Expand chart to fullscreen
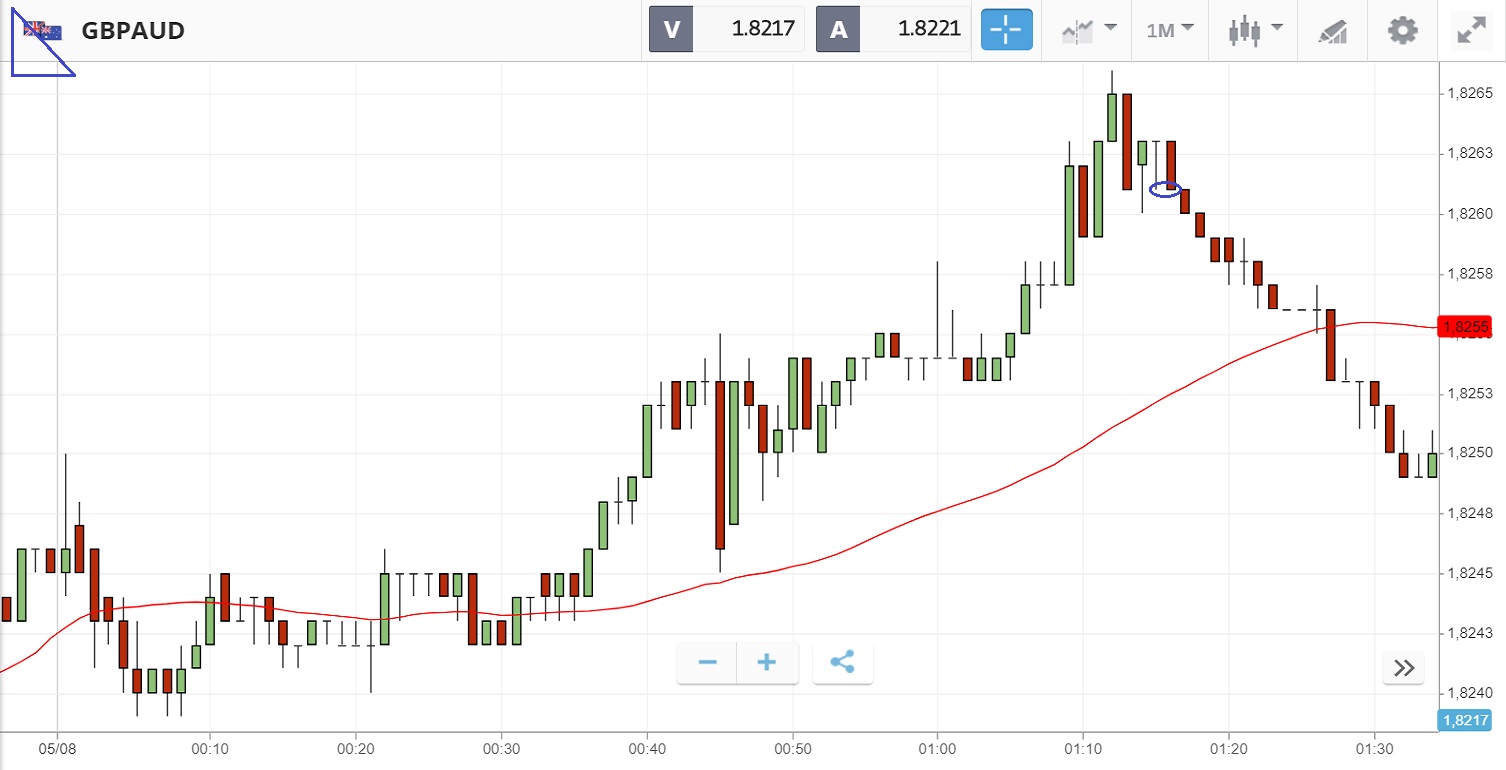The height and width of the screenshot is (770, 1506). 1470,30
